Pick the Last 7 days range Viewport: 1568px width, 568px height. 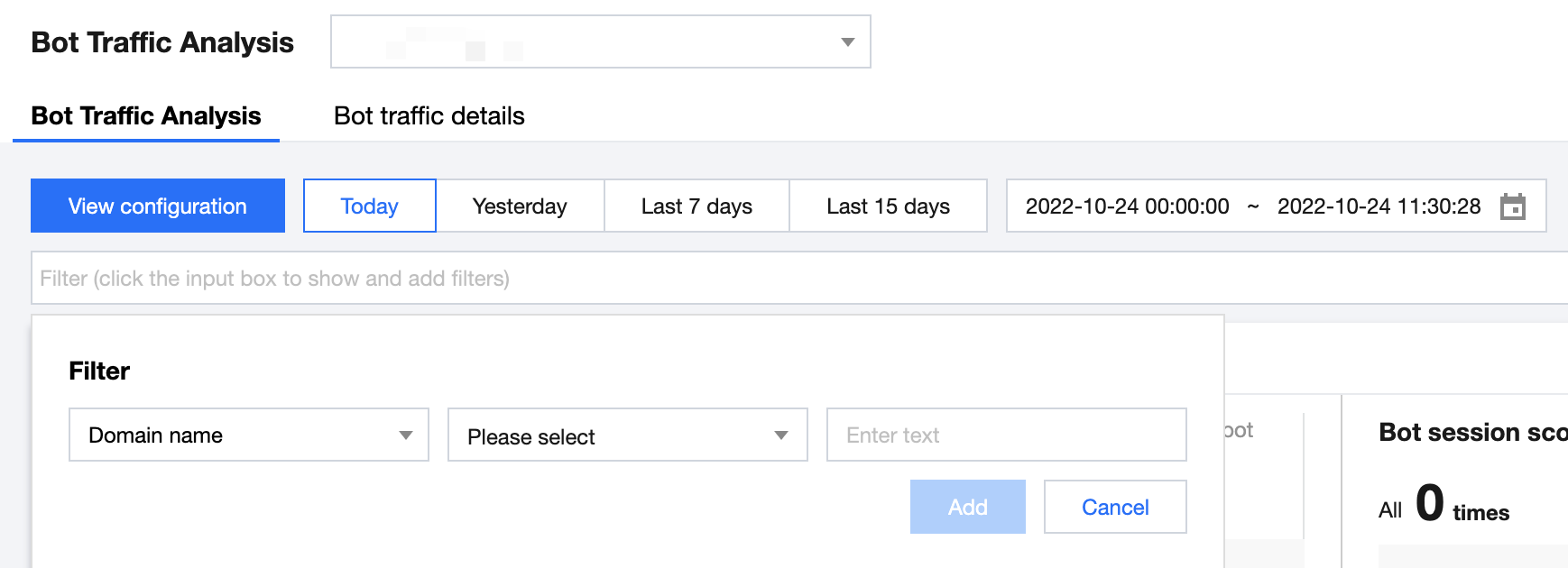(696, 206)
